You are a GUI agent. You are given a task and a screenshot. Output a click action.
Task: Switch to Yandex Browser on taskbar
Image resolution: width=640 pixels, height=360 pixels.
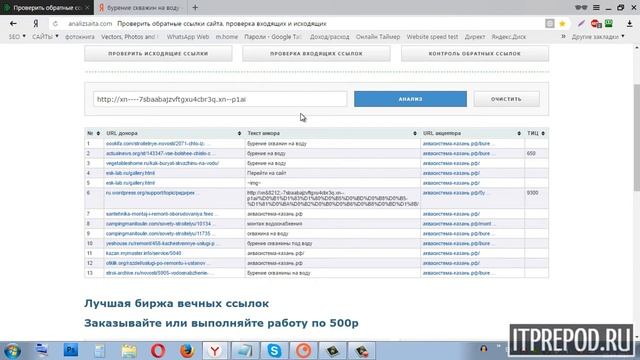(215, 351)
